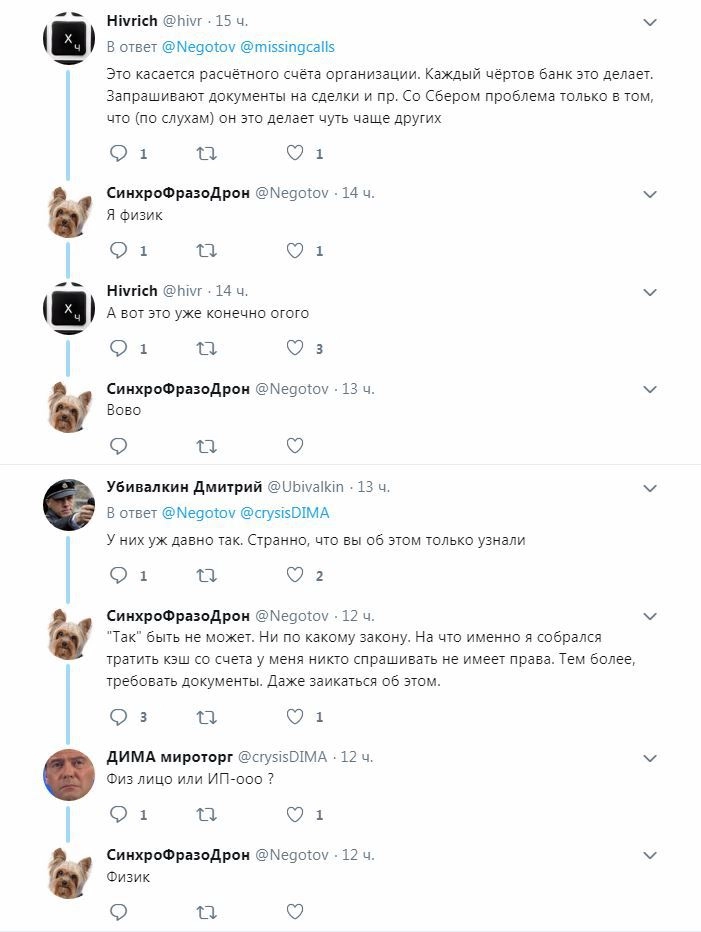The width and height of the screenshot is (701, 932).
Task: Click ДИМА мироторг's profile avatar
Action: pyautogui.click(x=69, y=773)
